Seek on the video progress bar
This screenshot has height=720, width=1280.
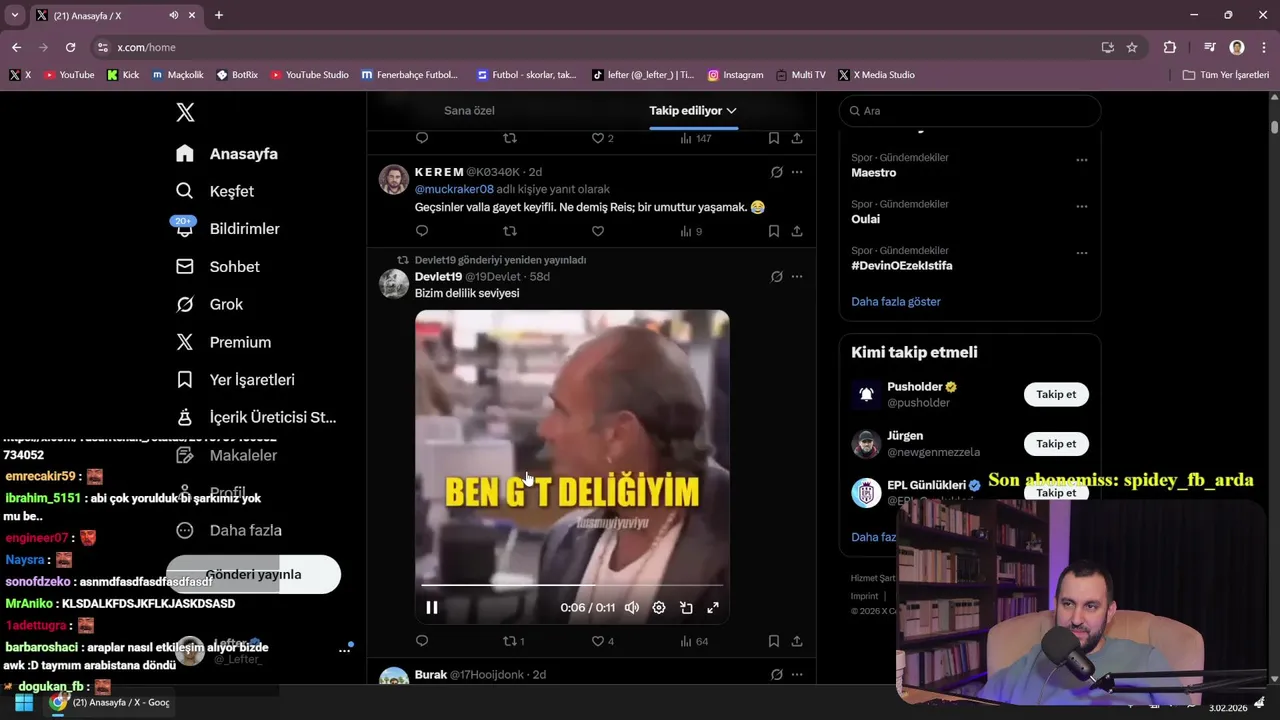(x=572, y=585)
